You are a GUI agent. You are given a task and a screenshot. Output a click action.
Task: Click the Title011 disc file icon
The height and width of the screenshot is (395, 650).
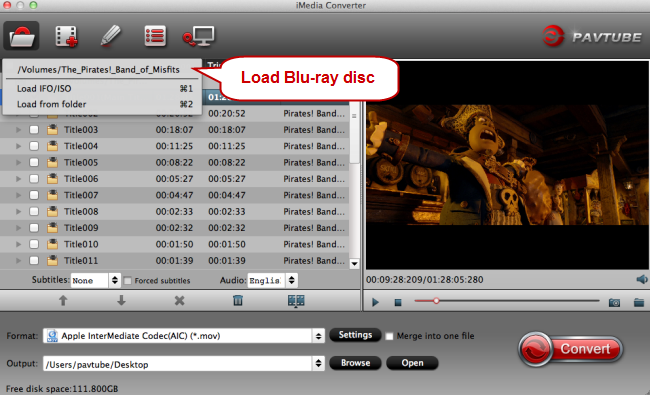(52, 261)
